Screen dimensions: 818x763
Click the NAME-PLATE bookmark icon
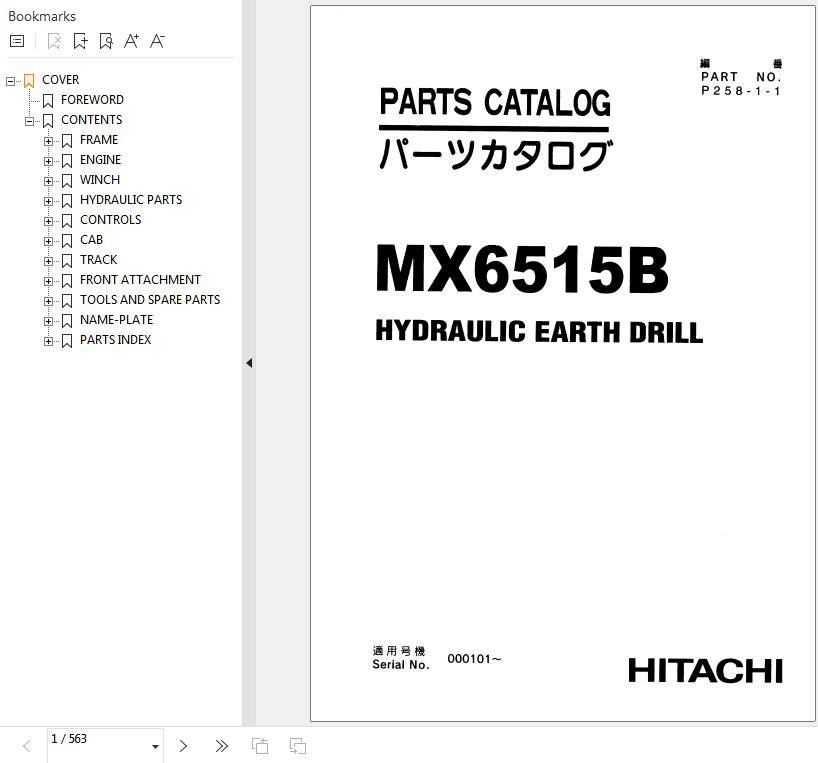tap(67, 320)
